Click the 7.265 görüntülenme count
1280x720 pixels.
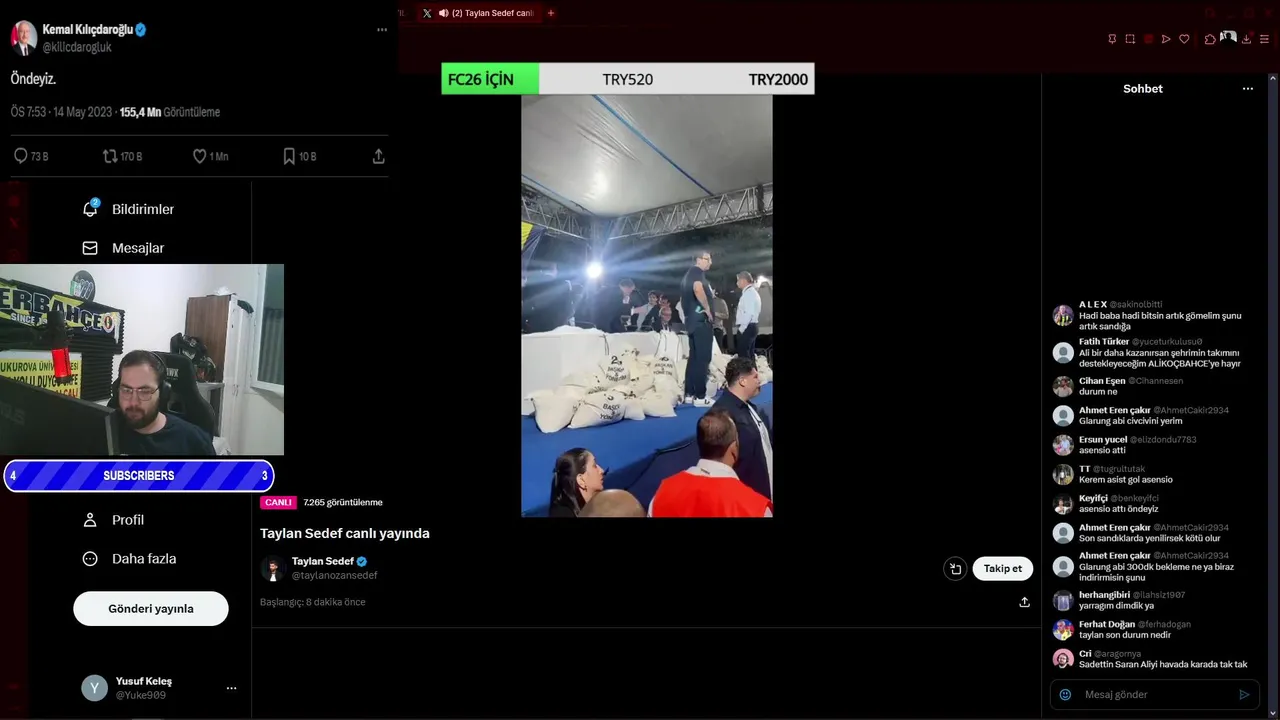pos(343,502)
